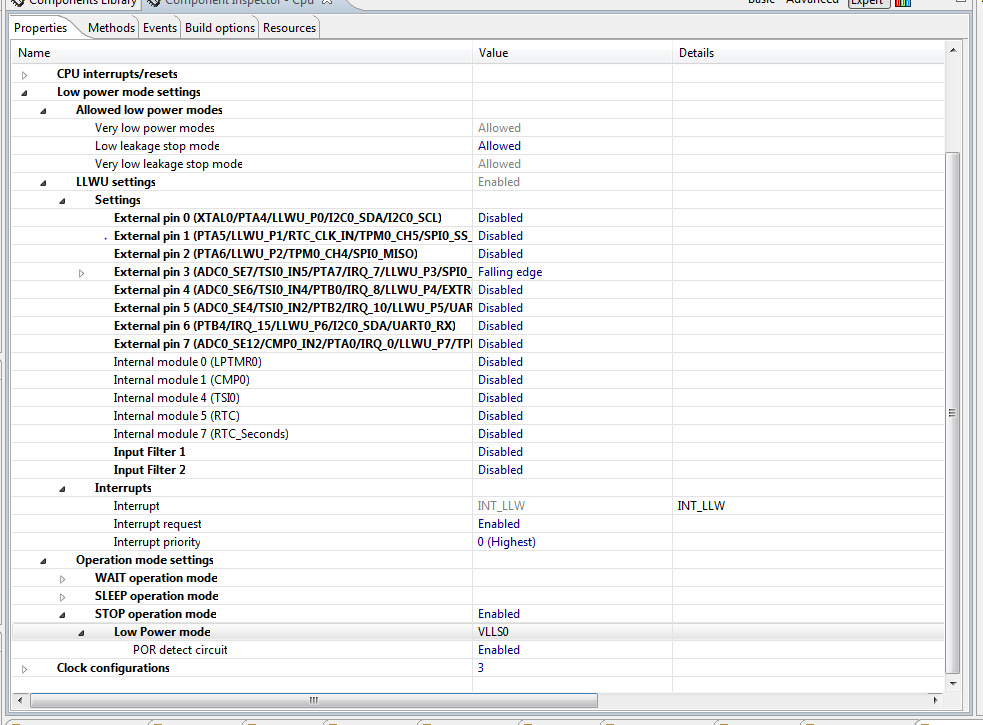Collapse Operation mode settings group
The image size is (983, 725).
coord(43,561)
